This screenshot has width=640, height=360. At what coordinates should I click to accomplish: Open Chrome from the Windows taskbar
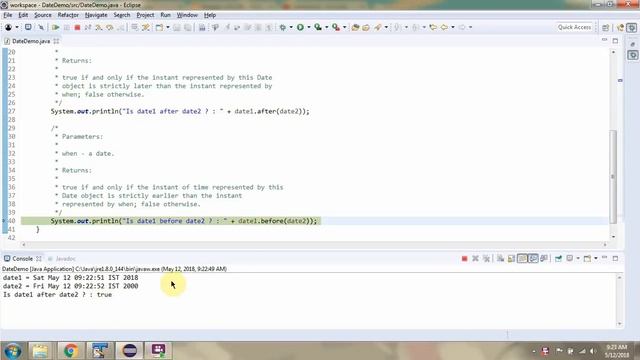[x=71, y=351]
